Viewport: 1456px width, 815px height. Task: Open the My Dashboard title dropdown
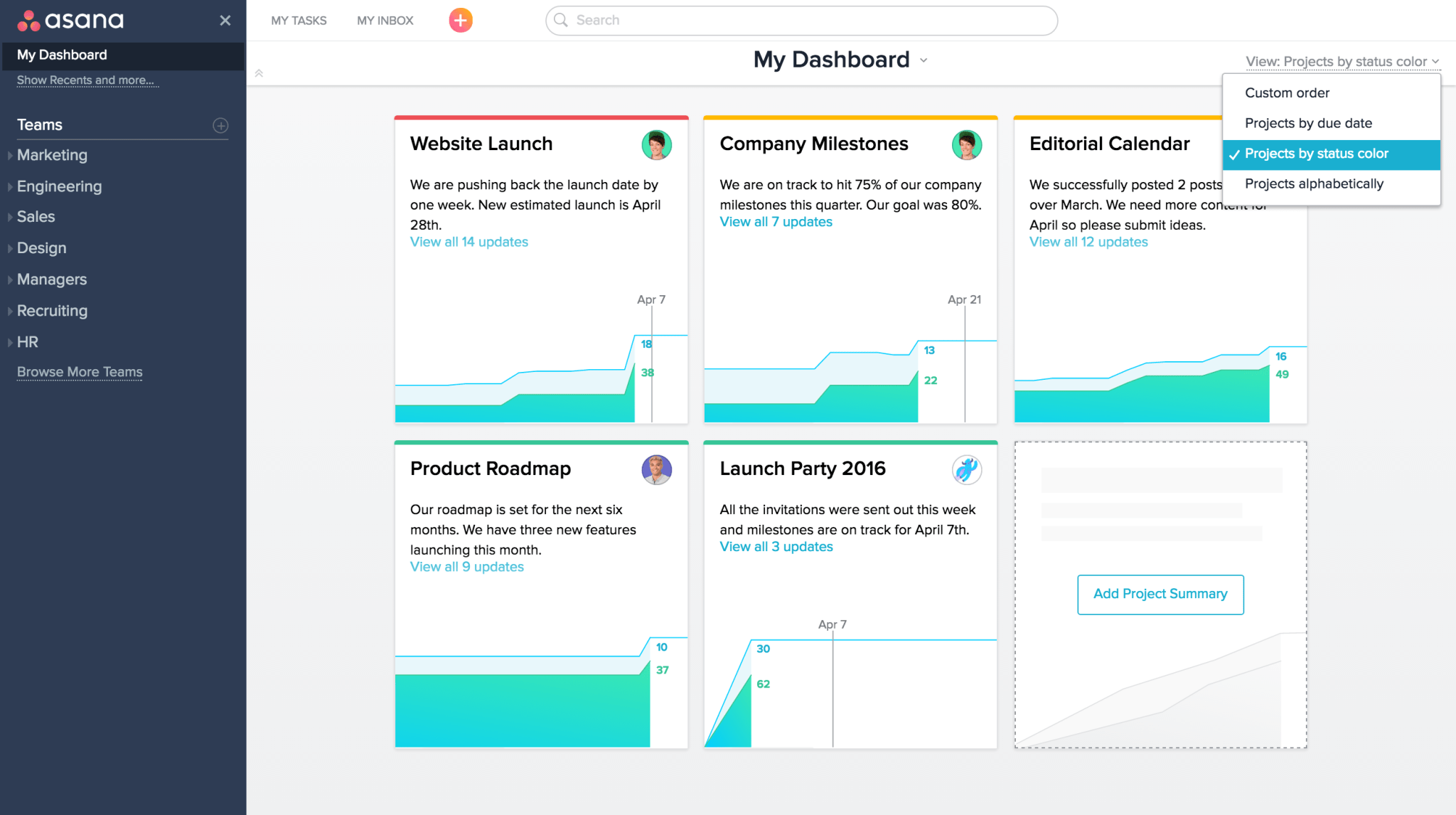coord(923,61)
